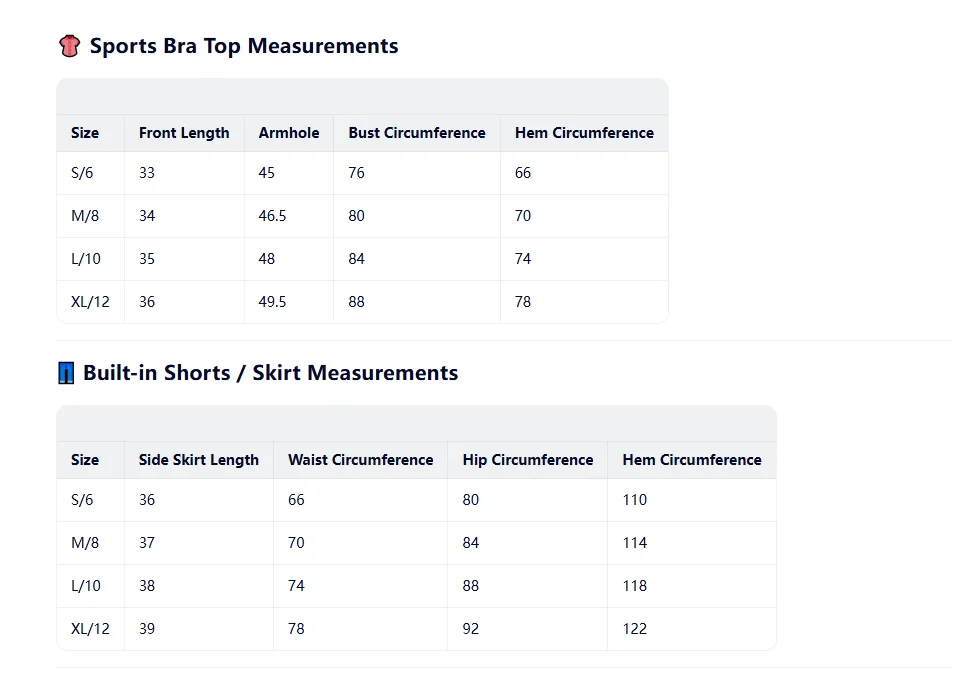
Task: Click the Waist Circumference column header
Action: tap(361, 460)
